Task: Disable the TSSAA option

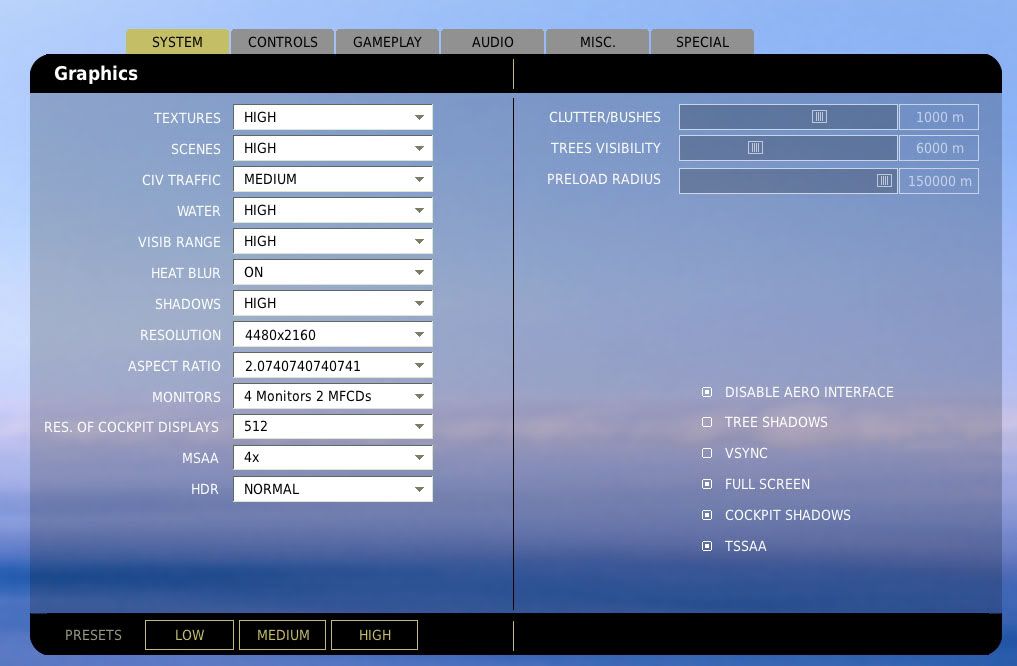Action: coord(707,546)
